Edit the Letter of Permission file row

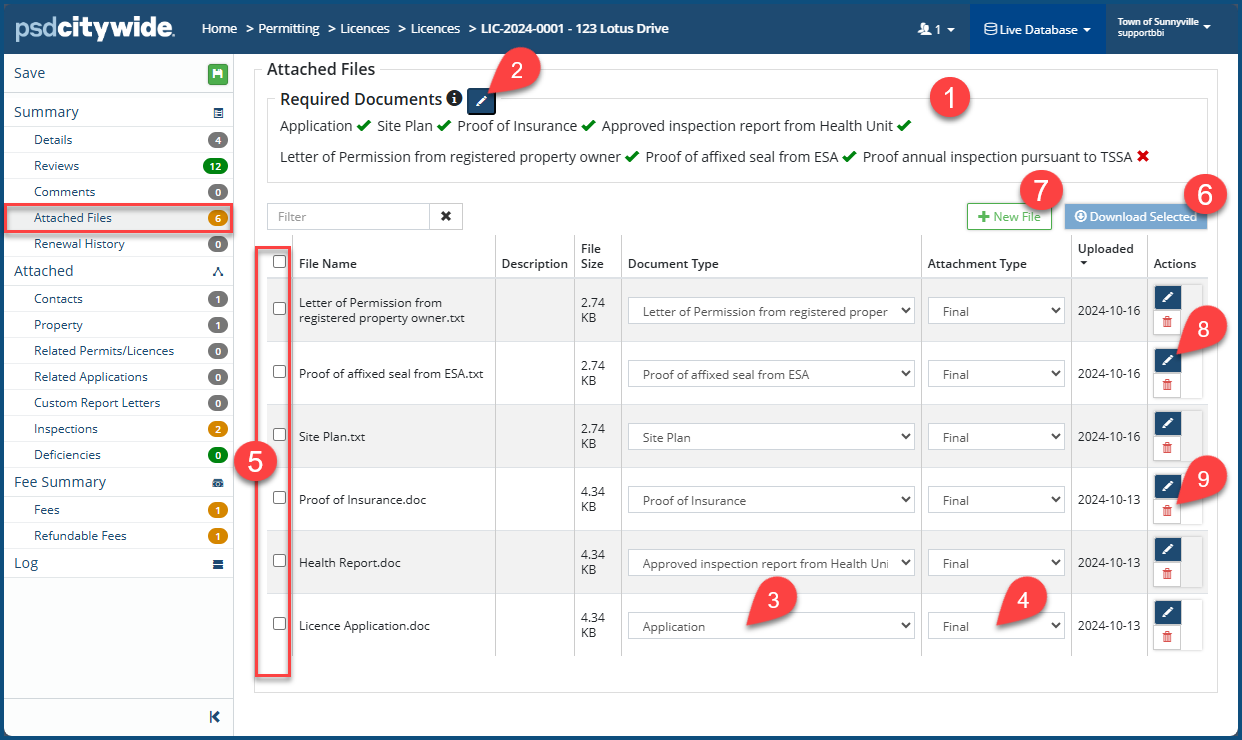coord(1167,297)
